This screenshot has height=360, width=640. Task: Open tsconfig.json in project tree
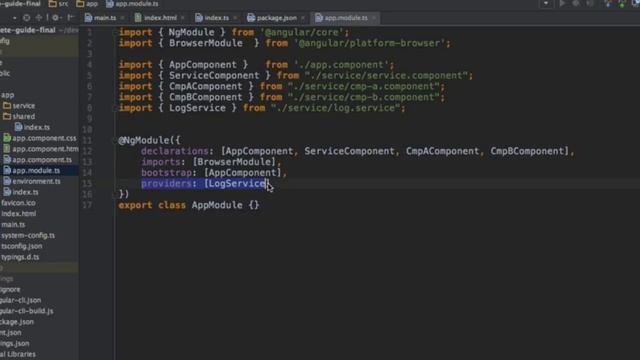pyautogui.click(x=22, y=246)
